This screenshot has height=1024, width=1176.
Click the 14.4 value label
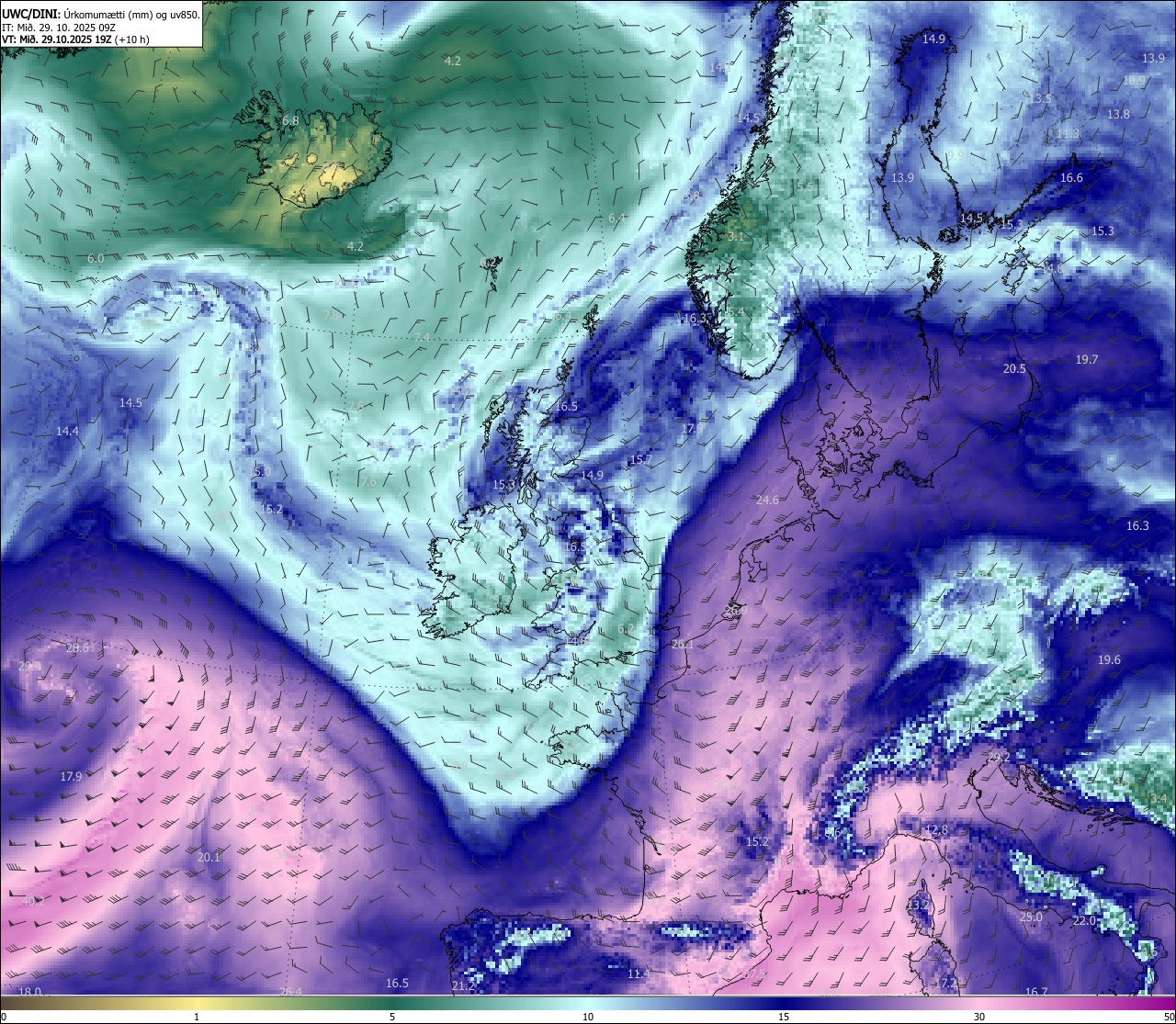point(67,431)
